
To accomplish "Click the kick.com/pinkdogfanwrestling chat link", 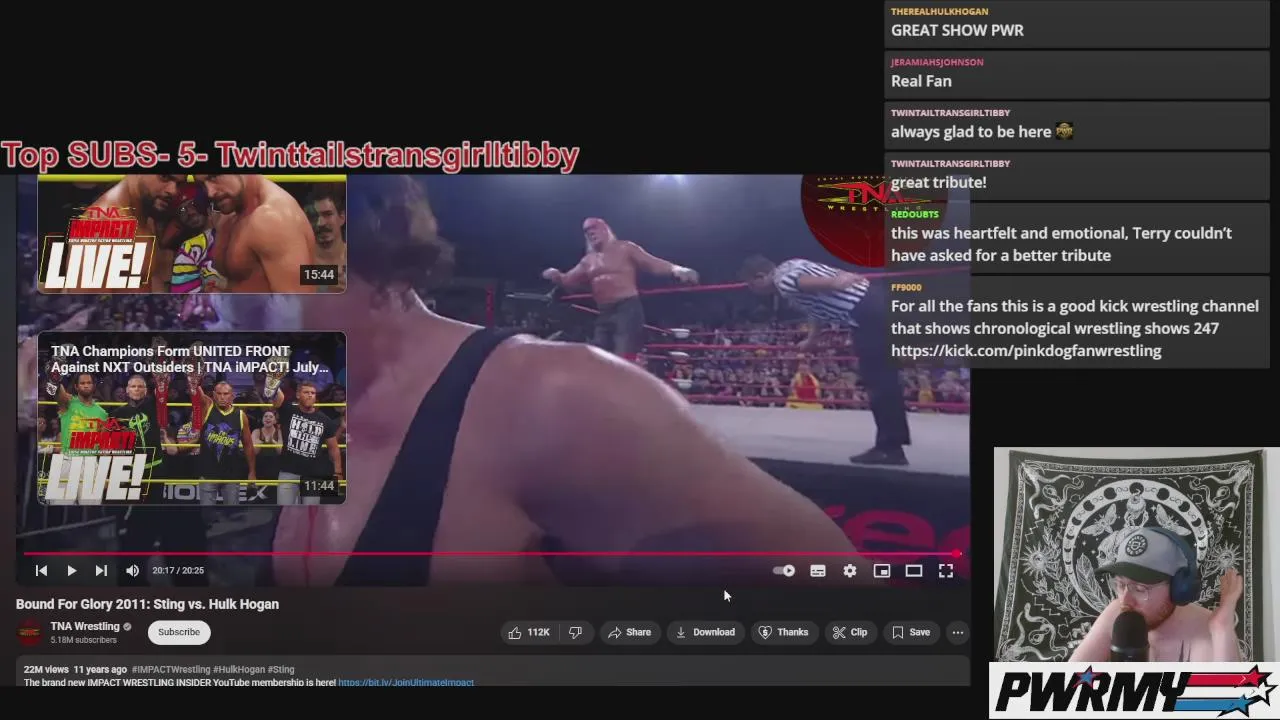I will (x=1026, y=350).
